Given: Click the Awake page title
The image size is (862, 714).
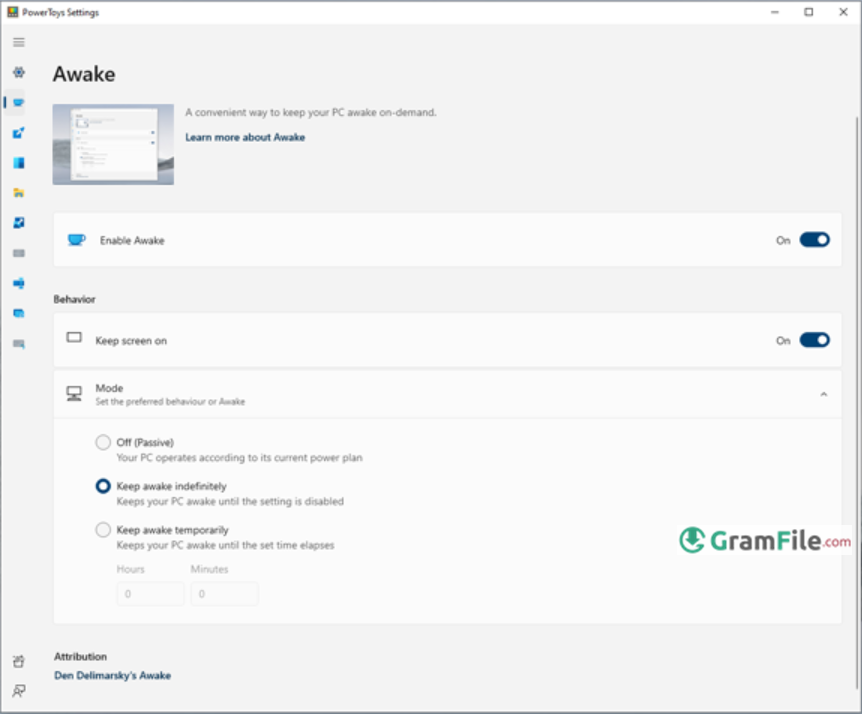Looking at the screenshot, I should click(84, 74).
